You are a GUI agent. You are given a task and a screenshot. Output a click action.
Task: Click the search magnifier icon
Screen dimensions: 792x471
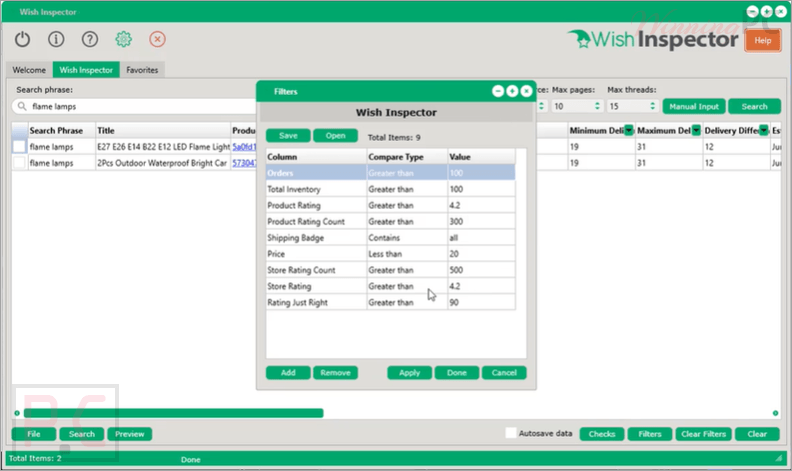coord(22,106)
